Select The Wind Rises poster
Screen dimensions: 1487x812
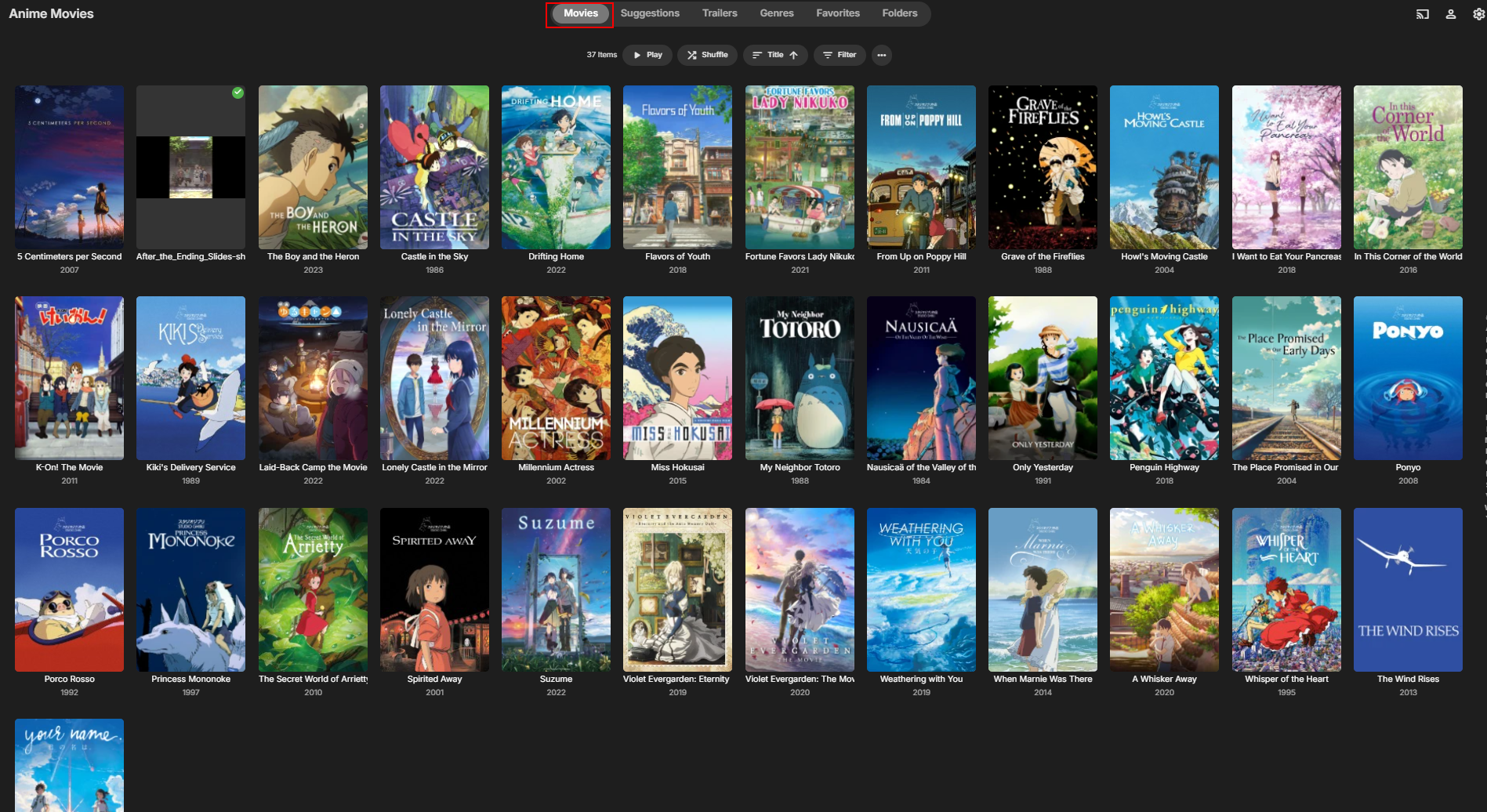(1408, 589)
